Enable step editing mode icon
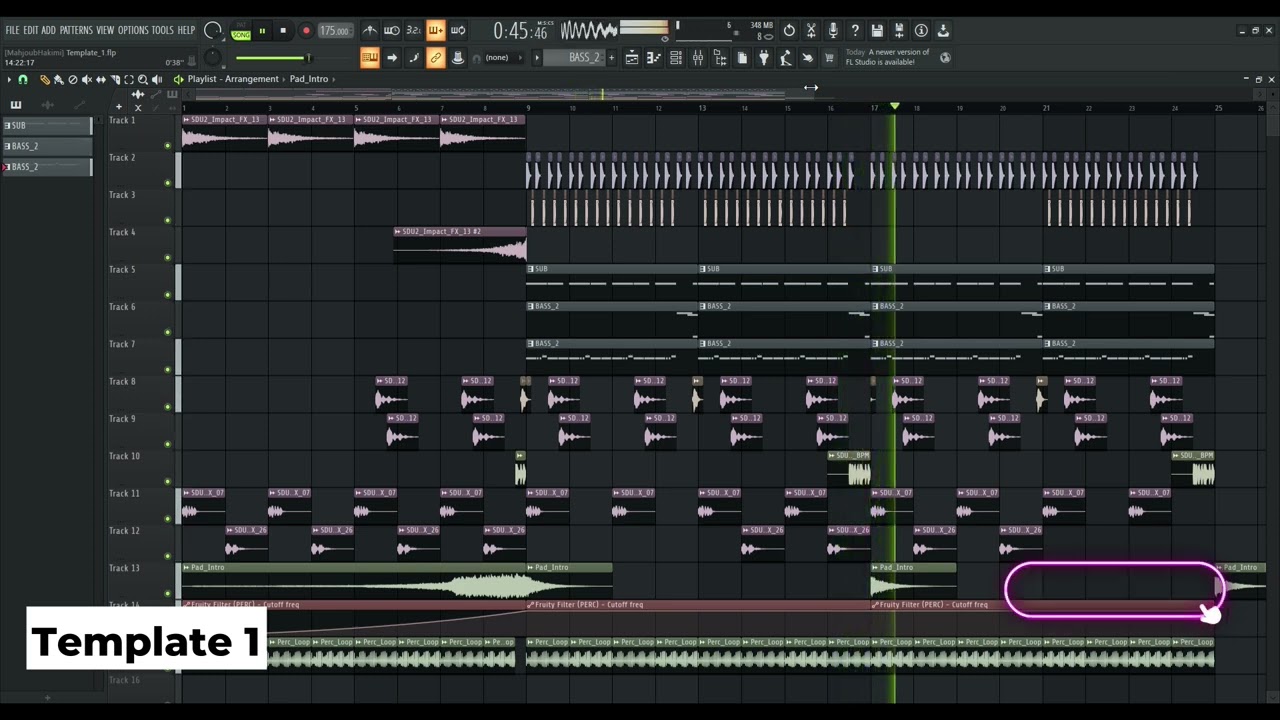 click(x=413, y=58)
